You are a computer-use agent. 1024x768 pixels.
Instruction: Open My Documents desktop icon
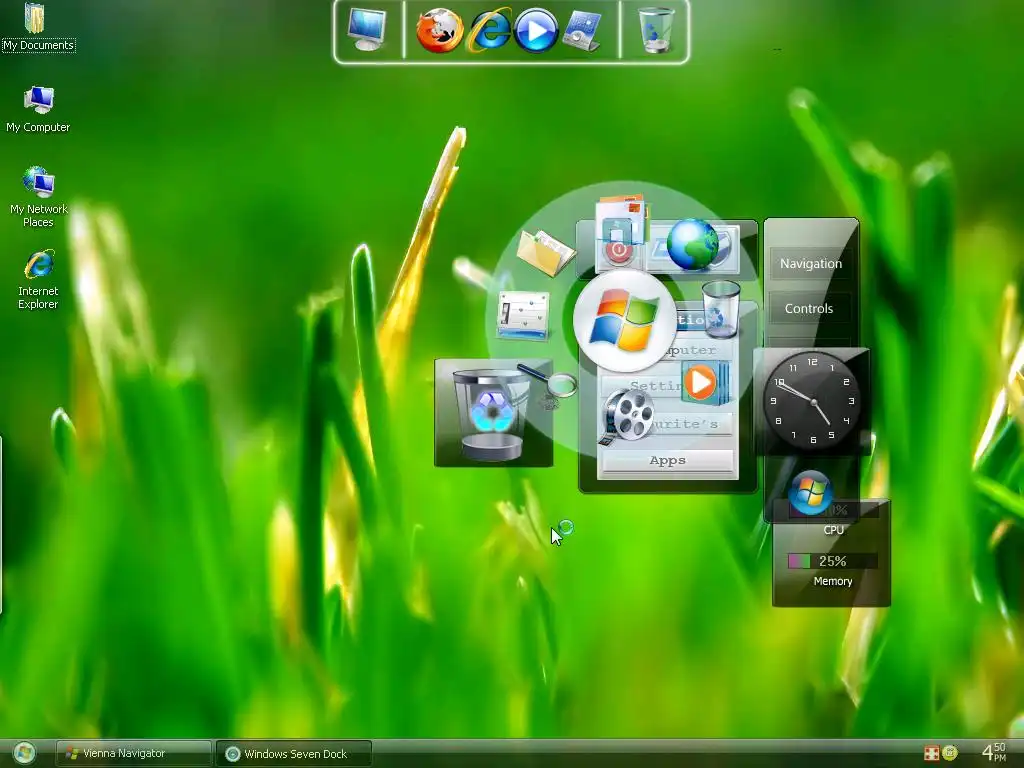[38, 27]
